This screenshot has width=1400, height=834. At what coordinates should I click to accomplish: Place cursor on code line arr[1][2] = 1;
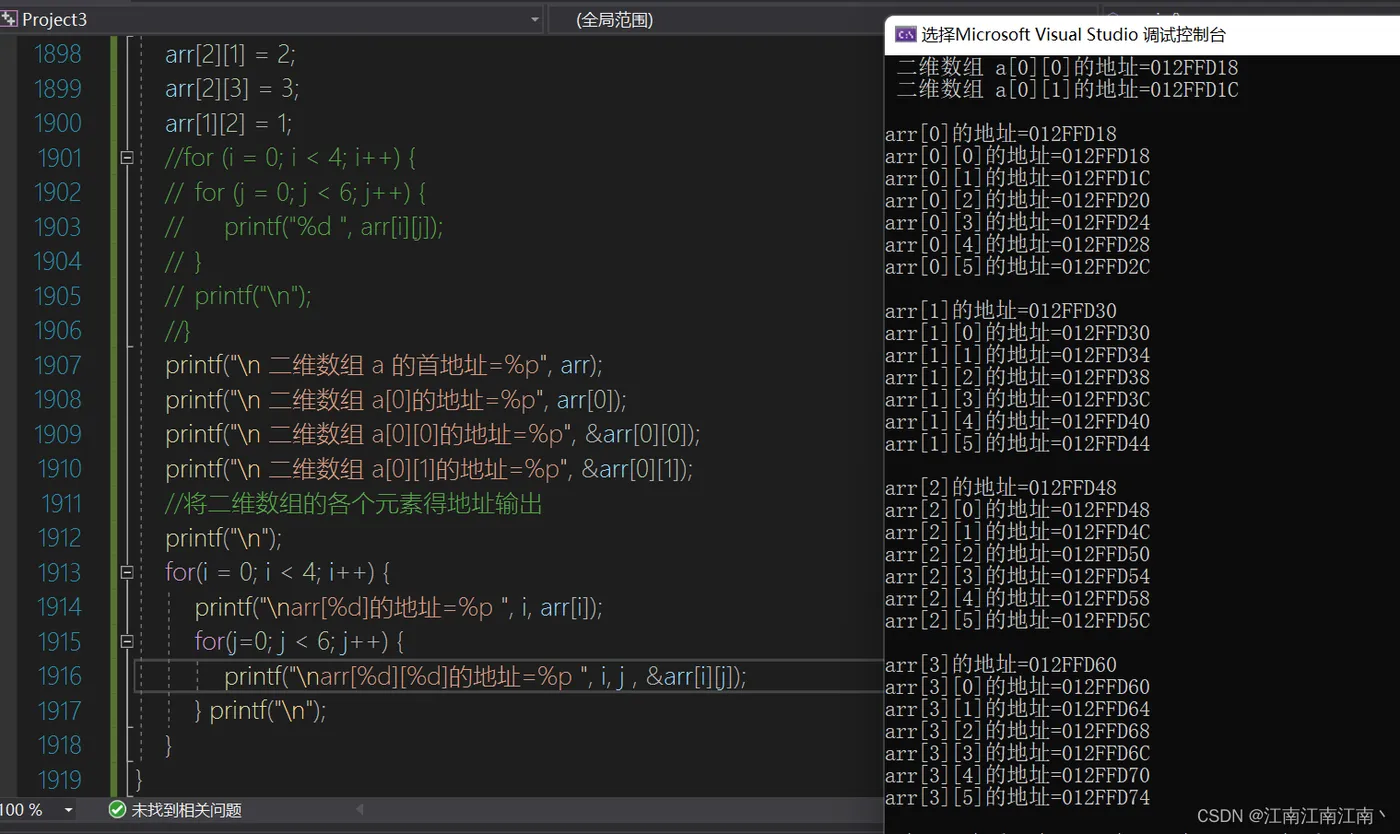point(229,123)
